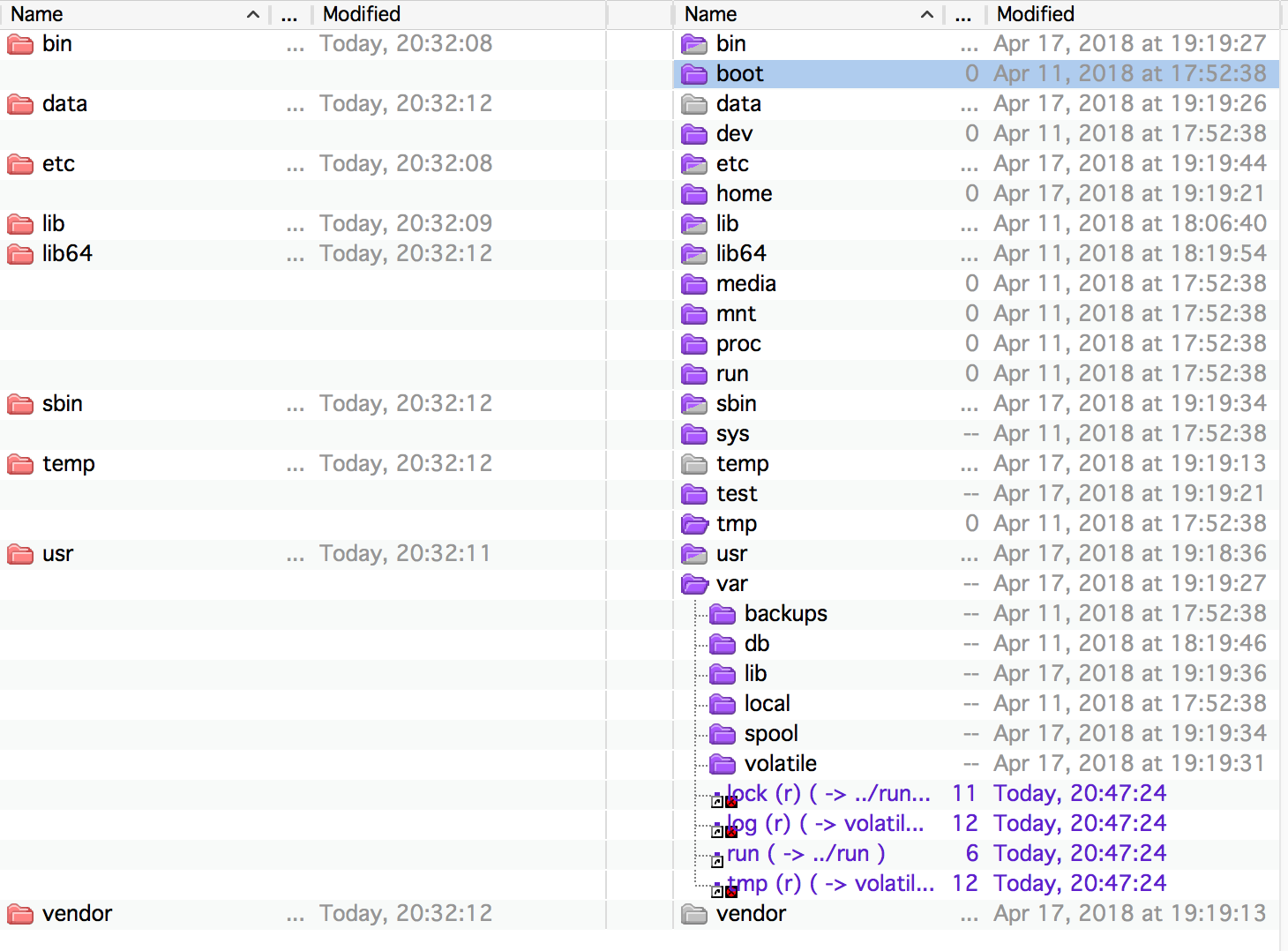Select the lib subfolder under var
The height and width of the screenshot is (951, 1288).
click(x=755, y=674)
